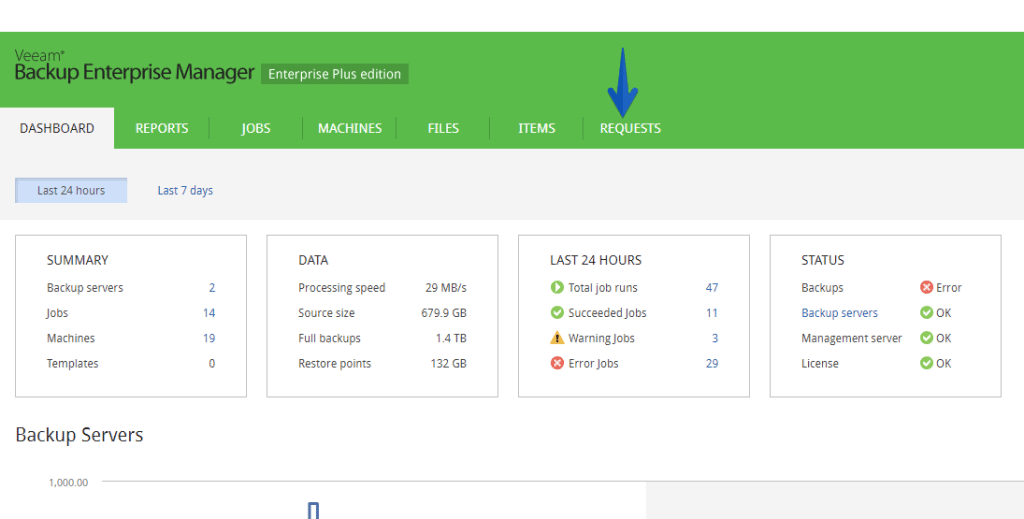
Task: Click the Warning Jobs value 3
Action: pos(715,338)
